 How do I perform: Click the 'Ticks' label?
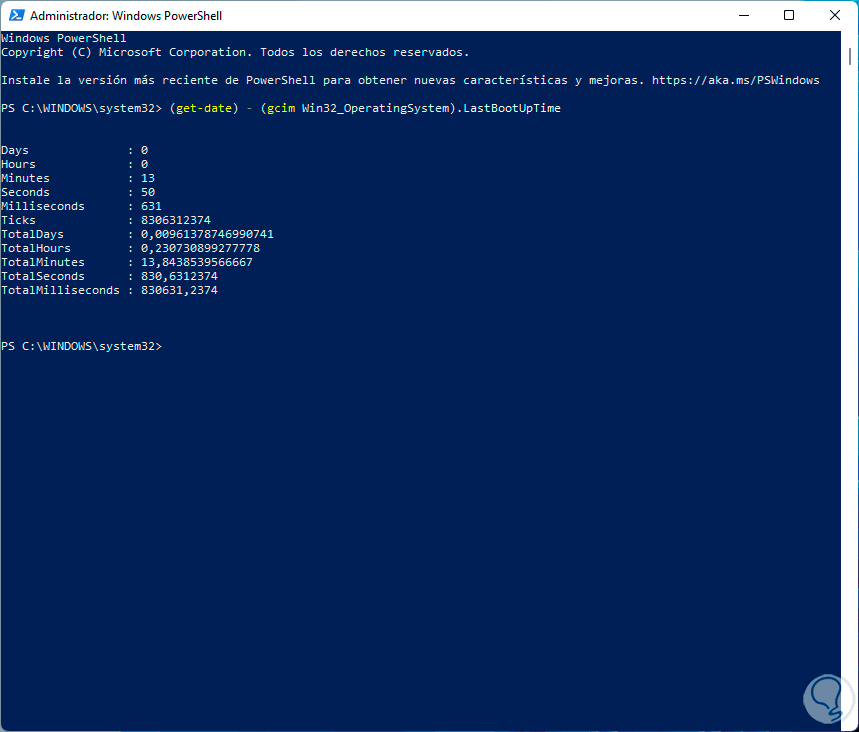coord(18,220)
